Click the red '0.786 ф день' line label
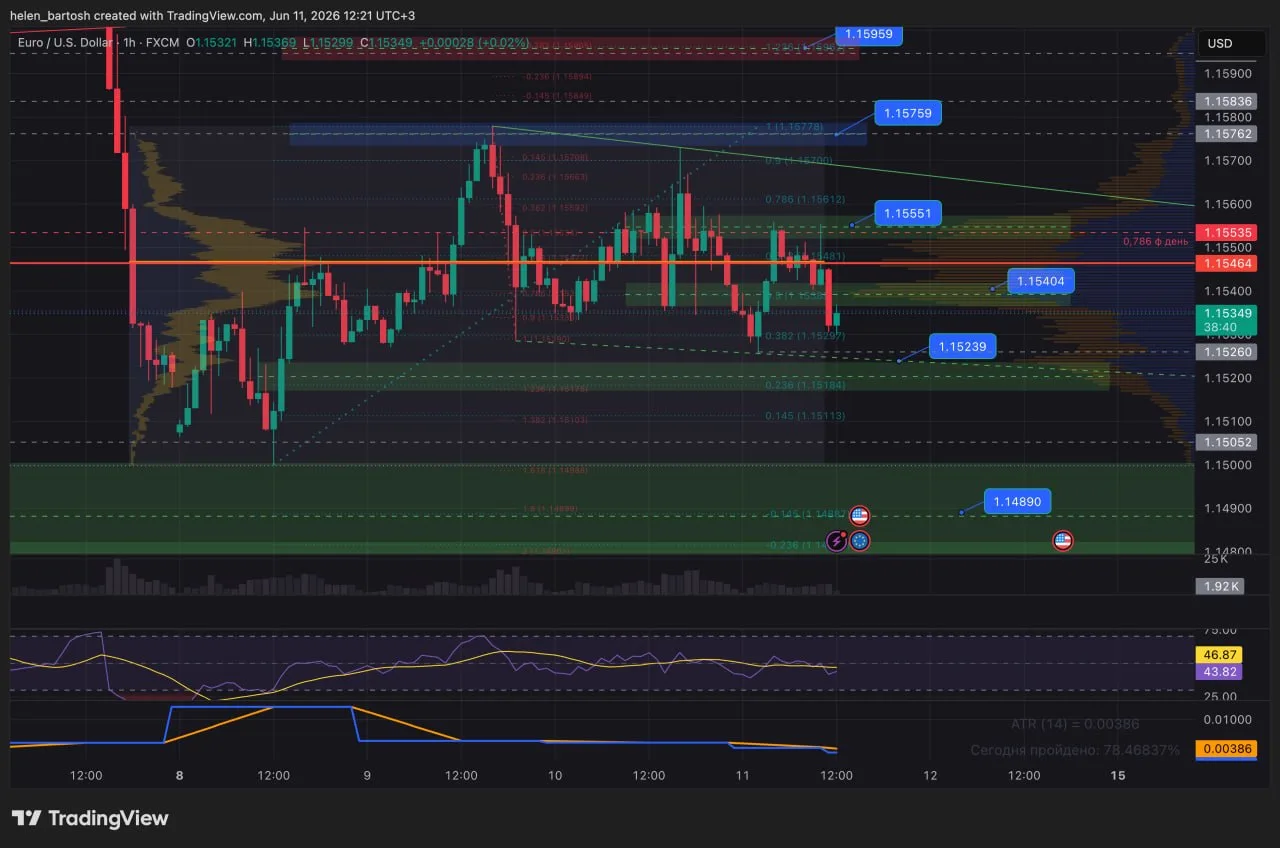Viewport: 1280px width, 848px height. 1155,241
